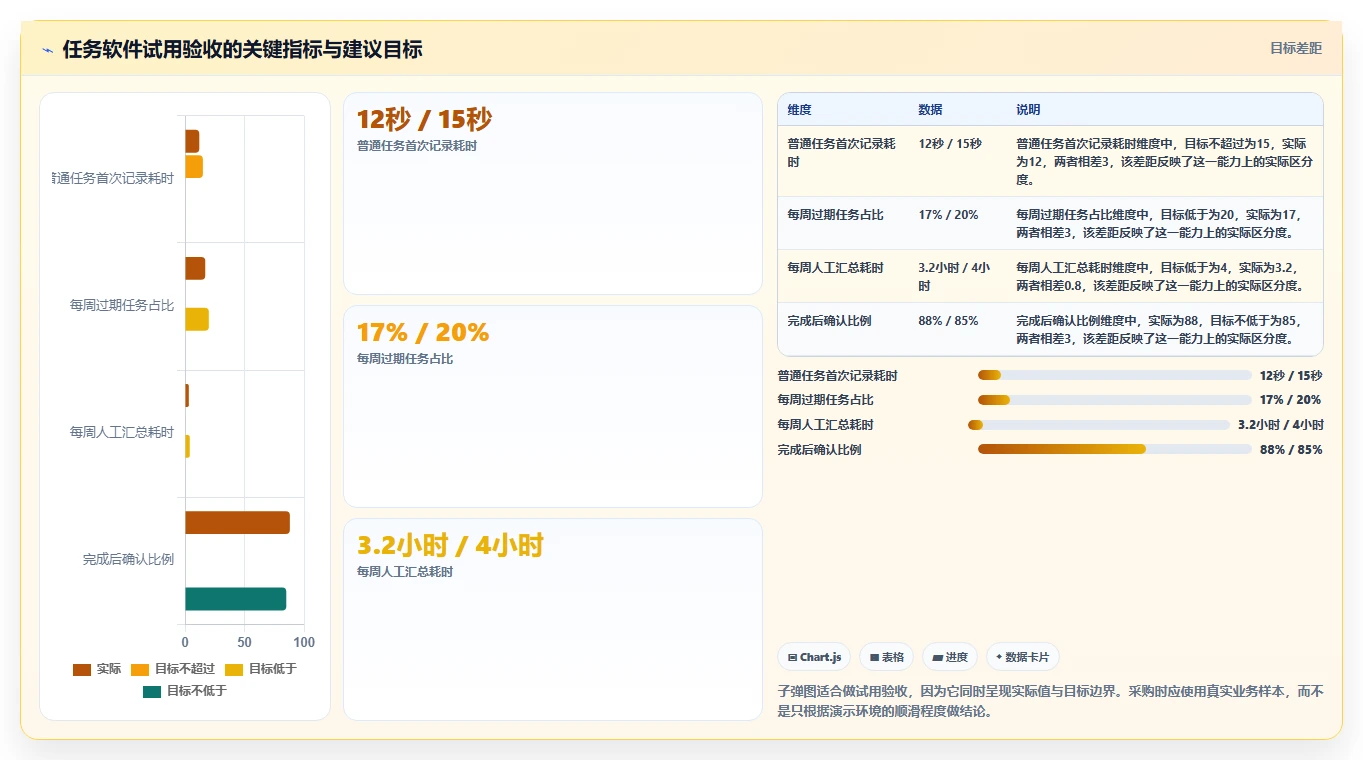This screenshot has height=760, width=1363.
Task: Click table cell 每周人工汇总耗时 in 维度 column
Action: coord(843,276)
